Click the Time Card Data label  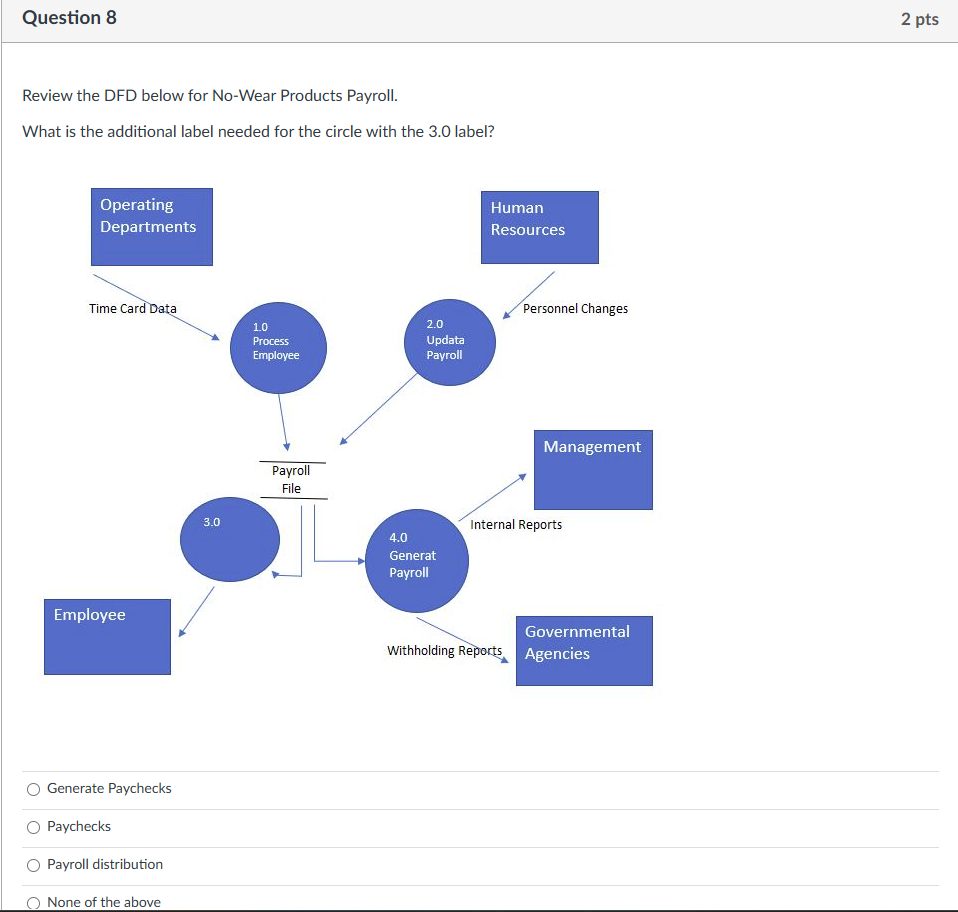click(133, 308)
